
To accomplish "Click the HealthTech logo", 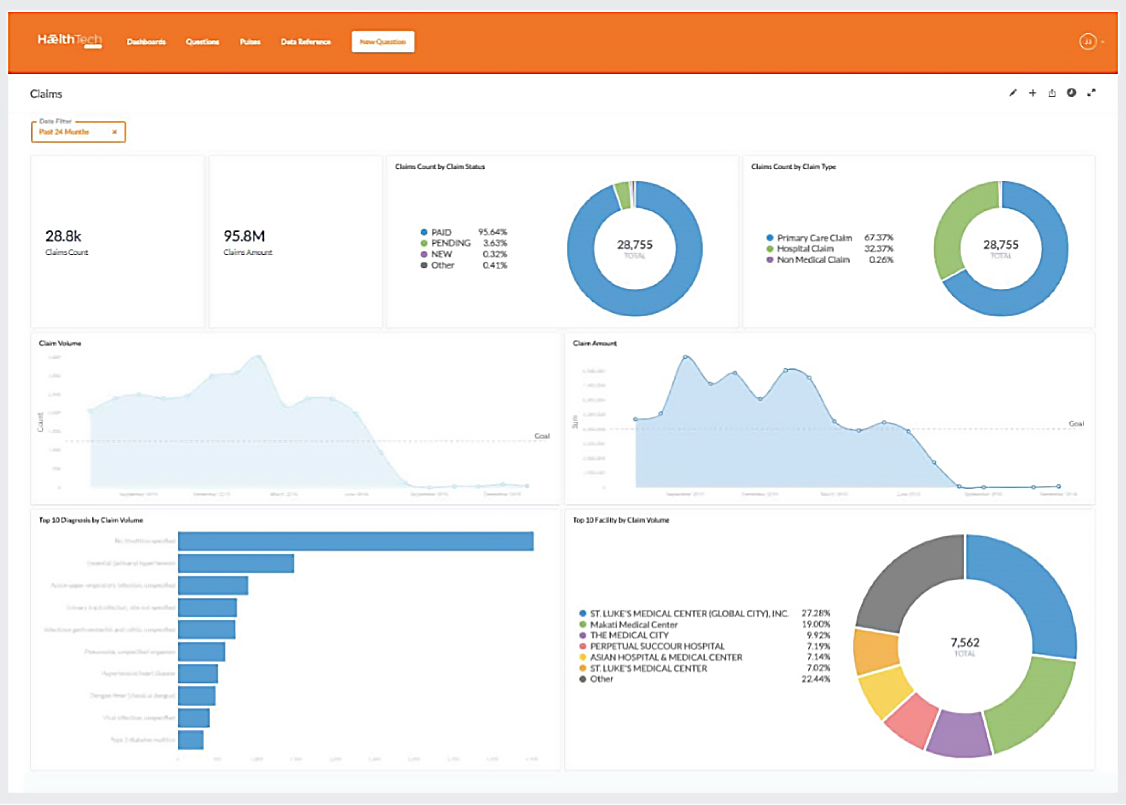I will pos(70,41).
